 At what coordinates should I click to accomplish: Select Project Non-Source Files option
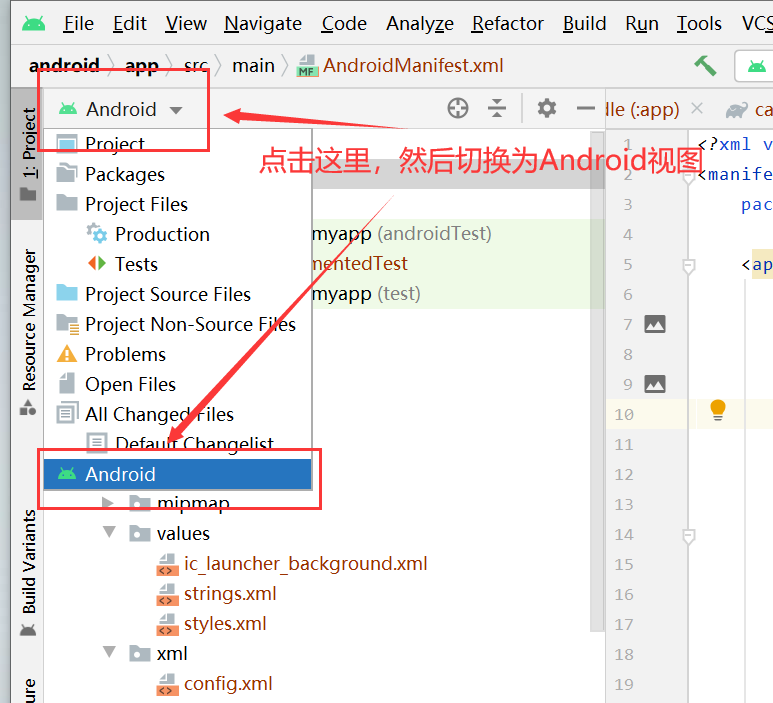pos(177,324)
